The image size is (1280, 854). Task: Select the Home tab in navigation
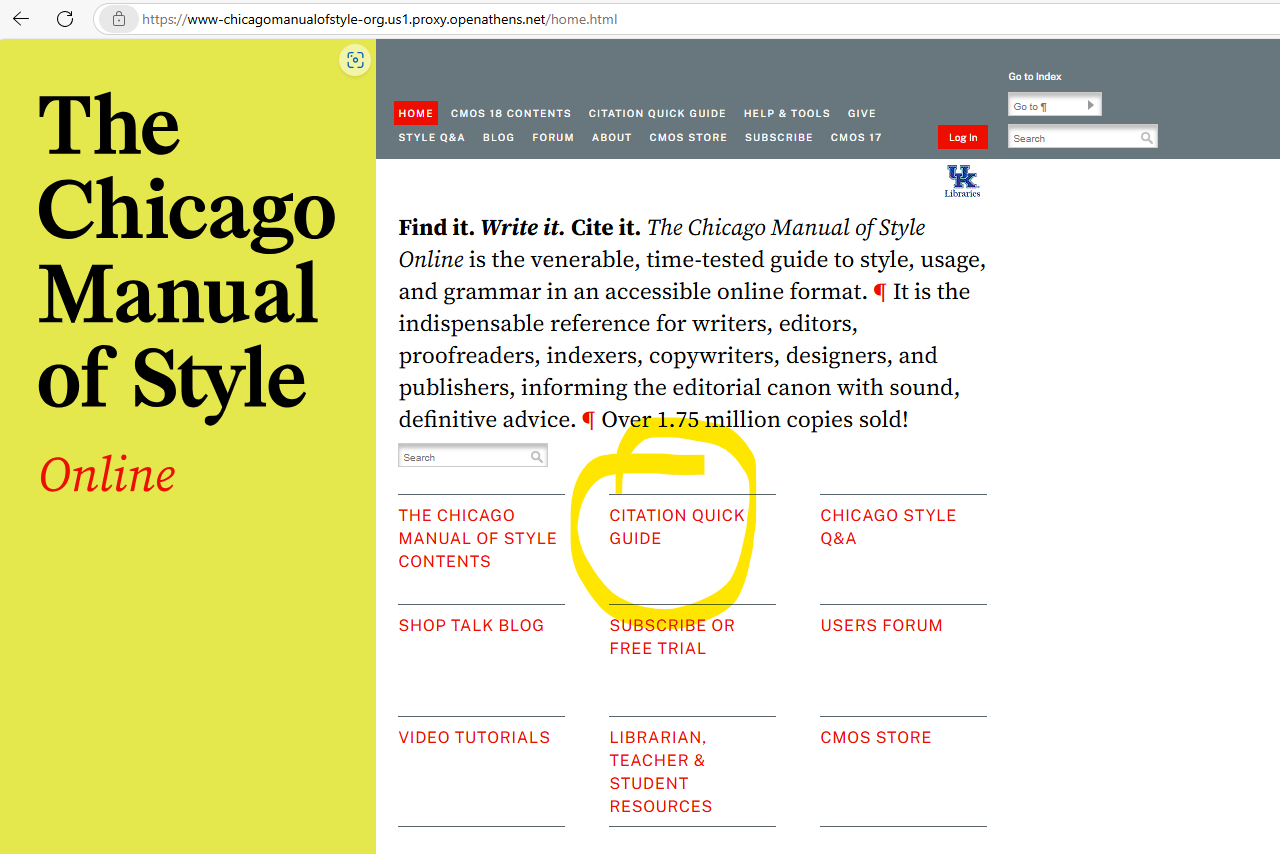[x=416, y=114]
